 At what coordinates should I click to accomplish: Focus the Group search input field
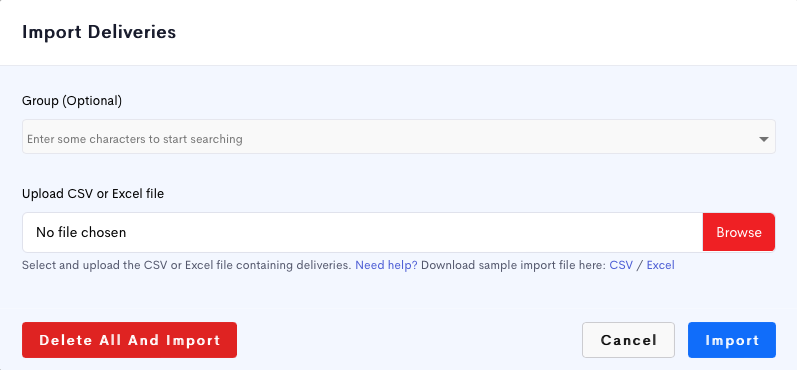pyautogui.click(x=398, y=137)
